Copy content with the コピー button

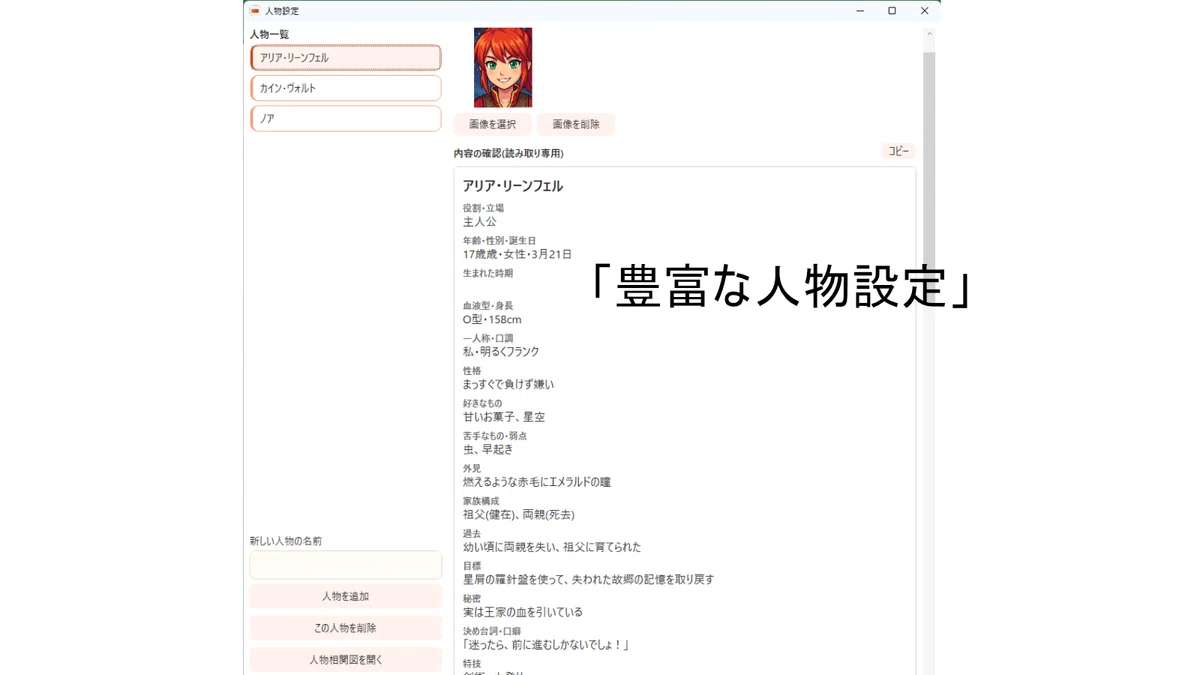tap(898, 151)
